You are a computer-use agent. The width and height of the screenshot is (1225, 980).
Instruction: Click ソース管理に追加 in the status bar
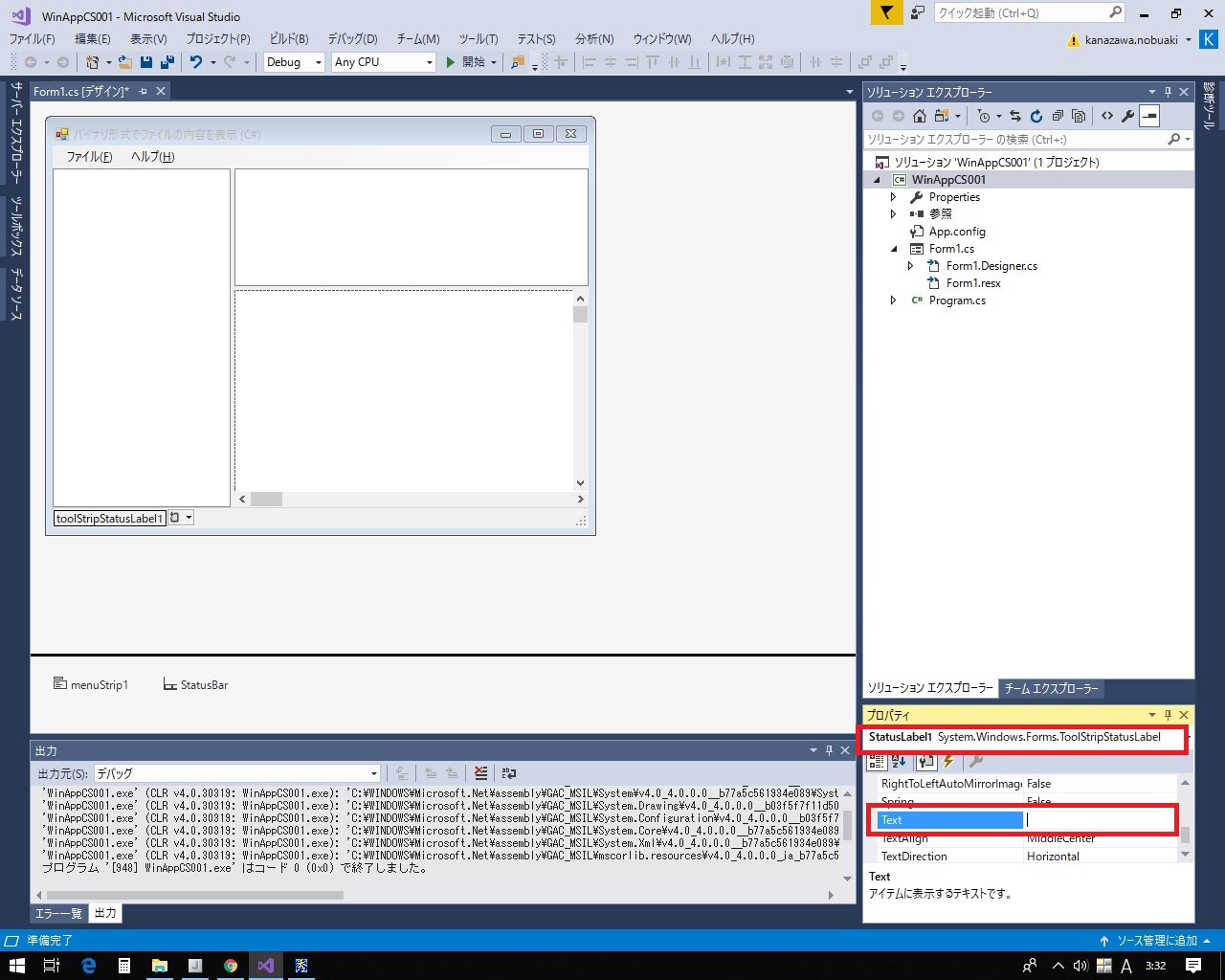1156,941
